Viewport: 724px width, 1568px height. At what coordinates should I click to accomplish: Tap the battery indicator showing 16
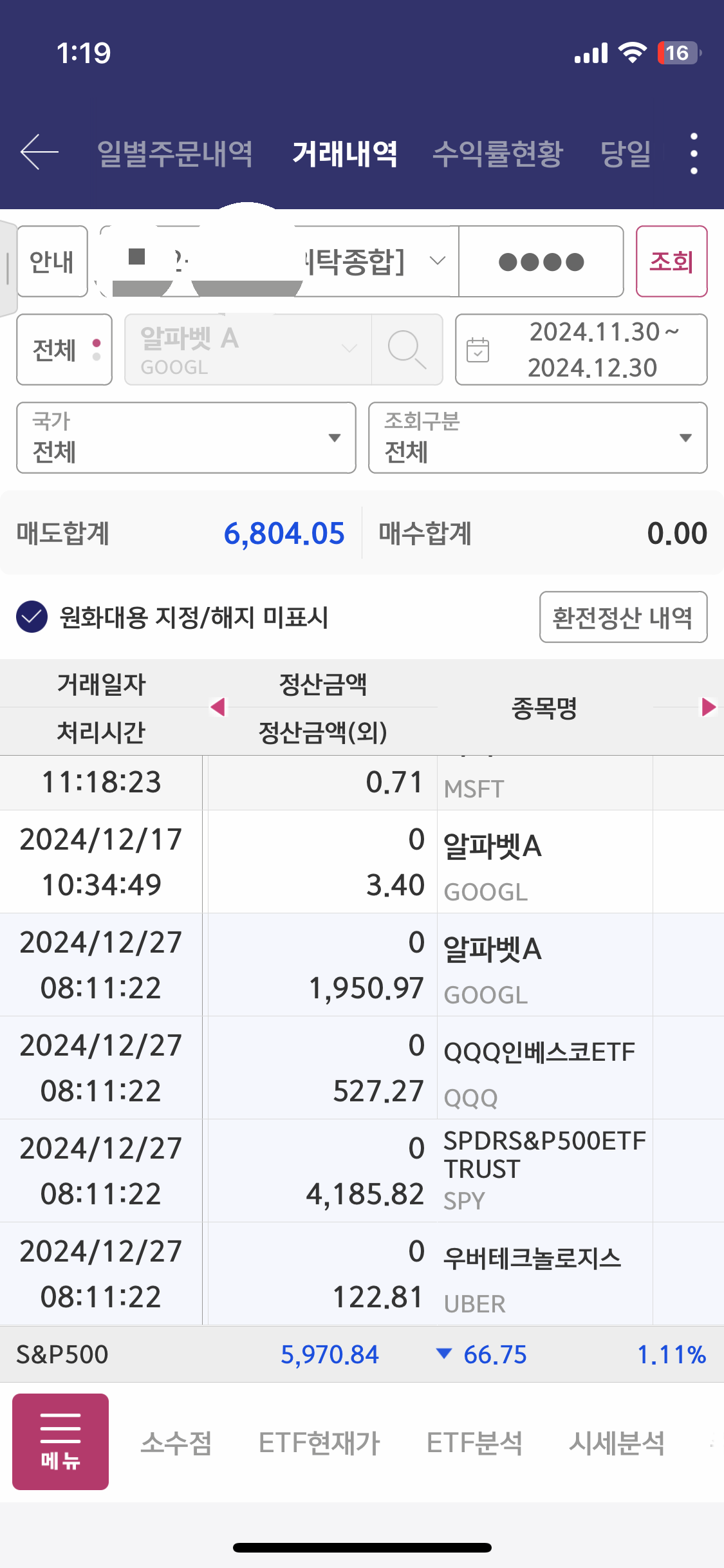(x=679, y=53)
